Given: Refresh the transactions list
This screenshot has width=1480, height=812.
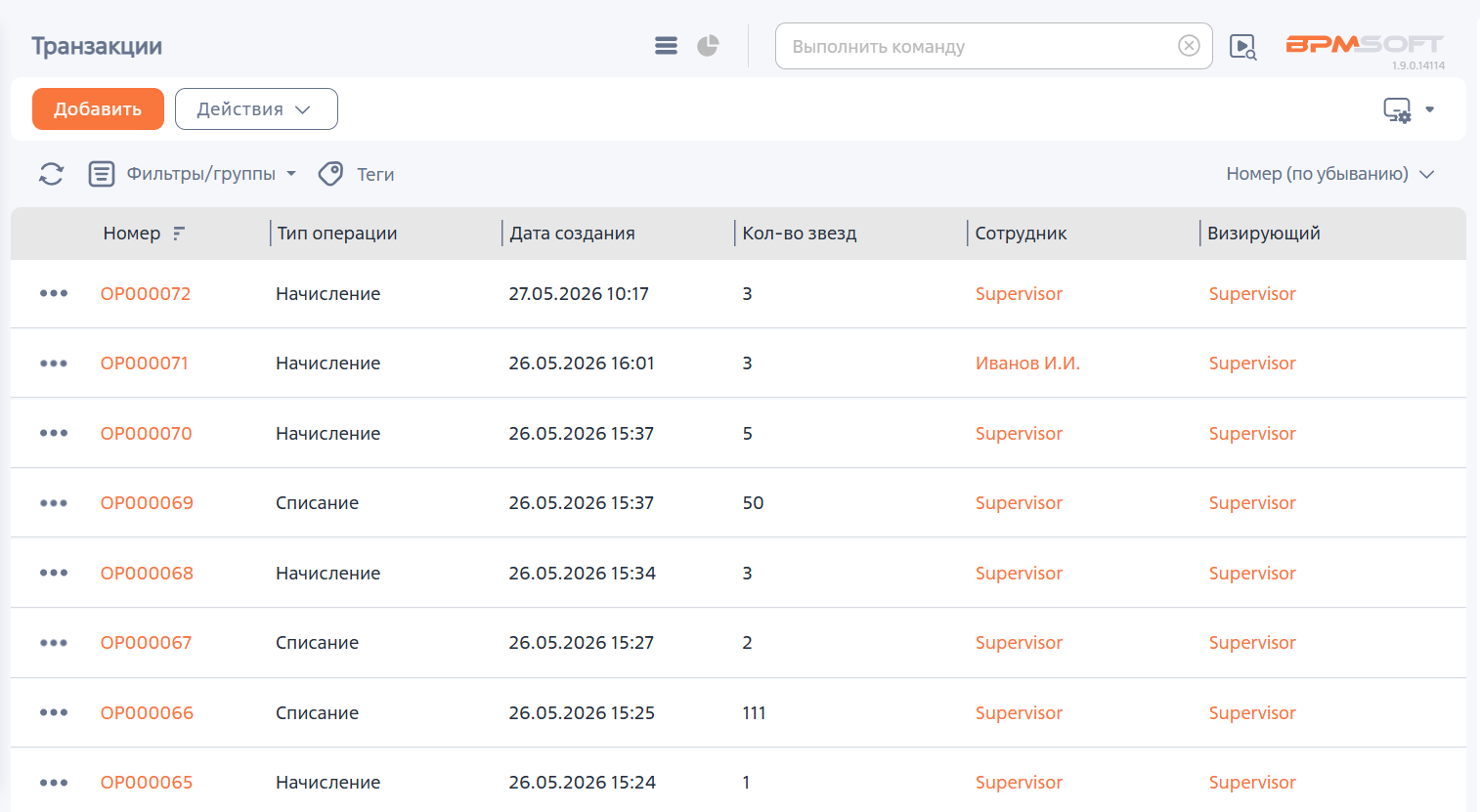Looking at the screenshot, I should (51, 174).
